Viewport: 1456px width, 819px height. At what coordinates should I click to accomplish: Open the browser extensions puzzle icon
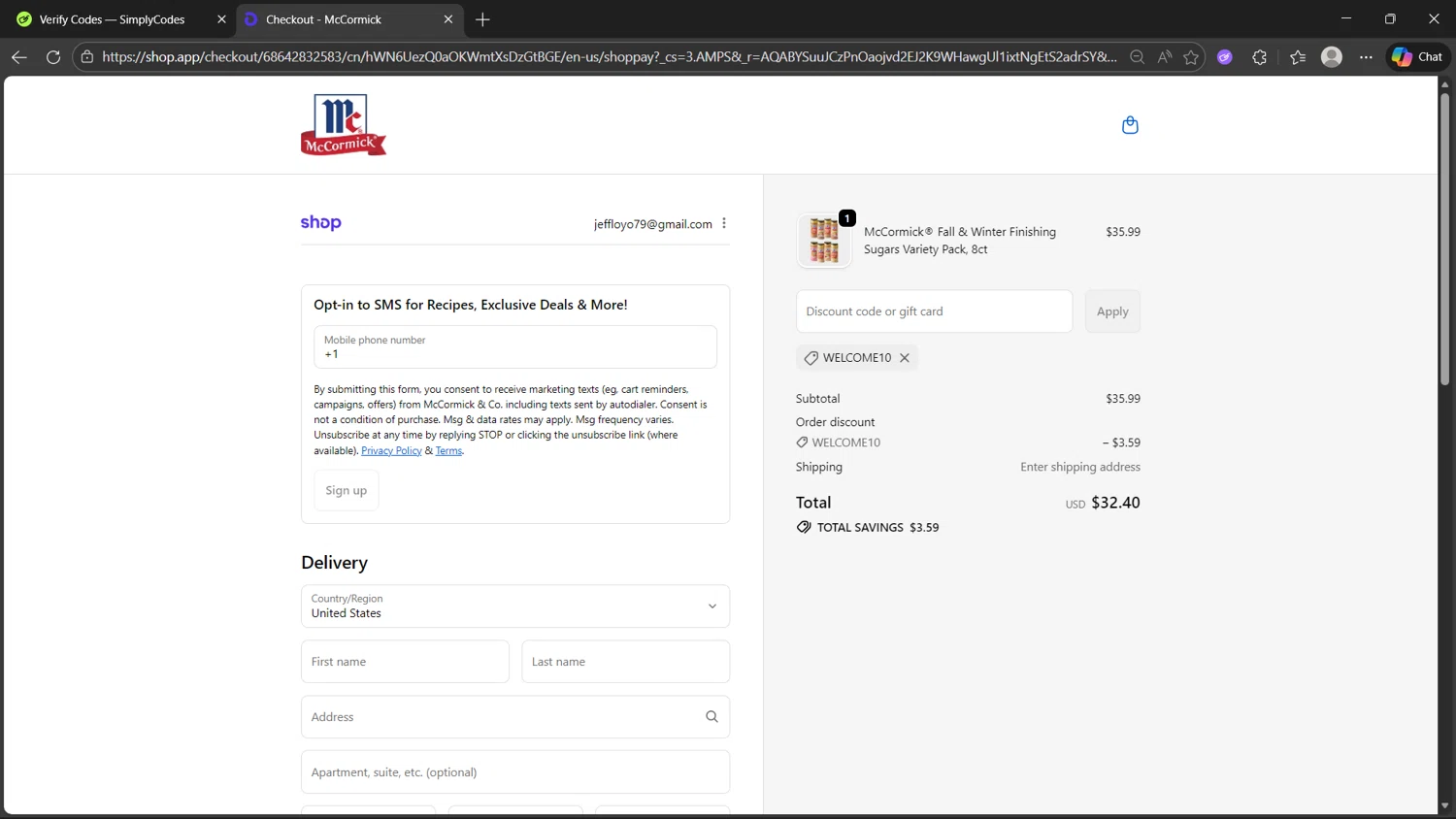pos(1260,57)
